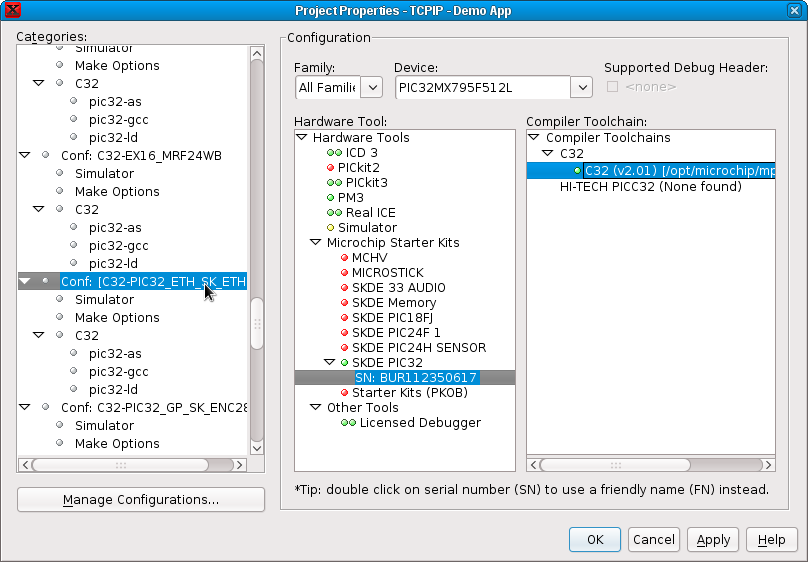Screen dimensions: 808x562
Task: Toggle the Supported Debug Header <none> checkbox
Action: (x=612, y=87)
